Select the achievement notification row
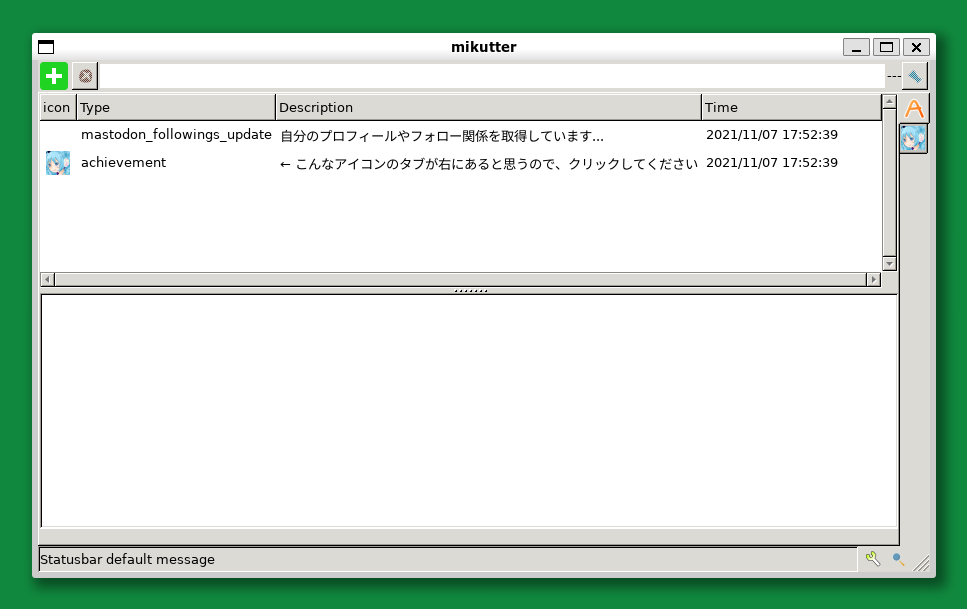The height and width of the screenshot is (609, 967). (x=400, y=162)
